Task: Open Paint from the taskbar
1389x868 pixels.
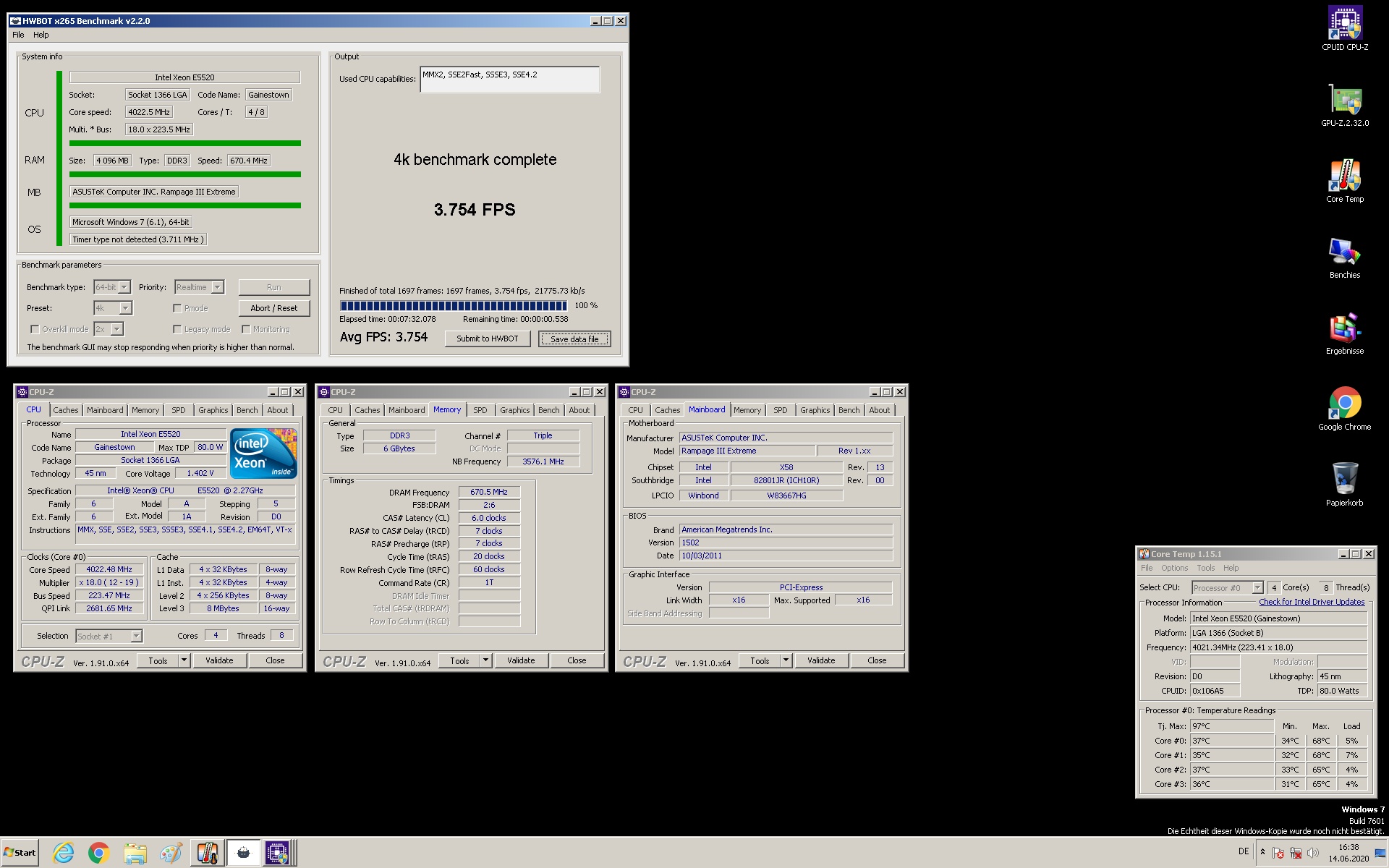Action: (171, 853)
